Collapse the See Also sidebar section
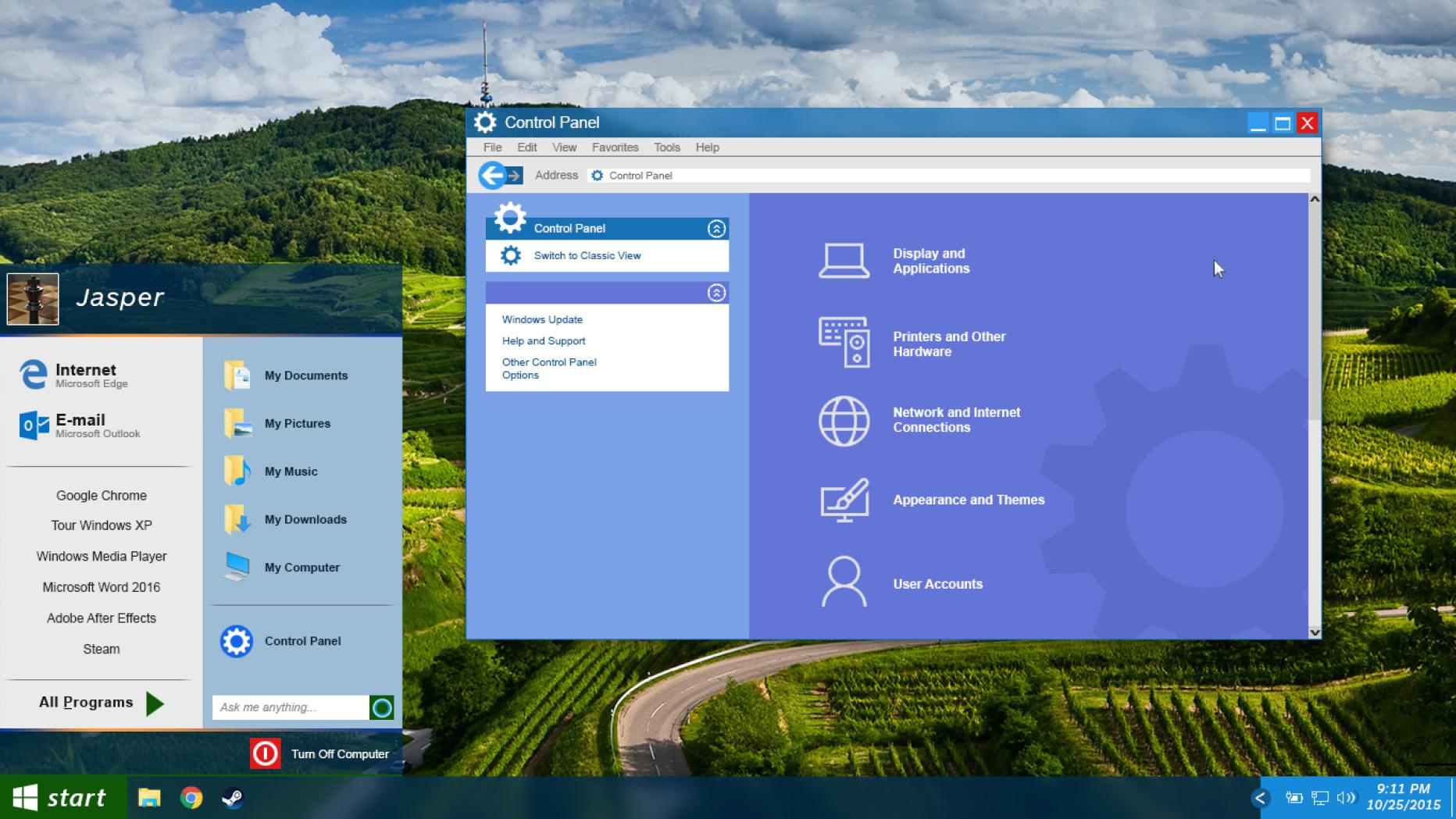 coord(715,292)
